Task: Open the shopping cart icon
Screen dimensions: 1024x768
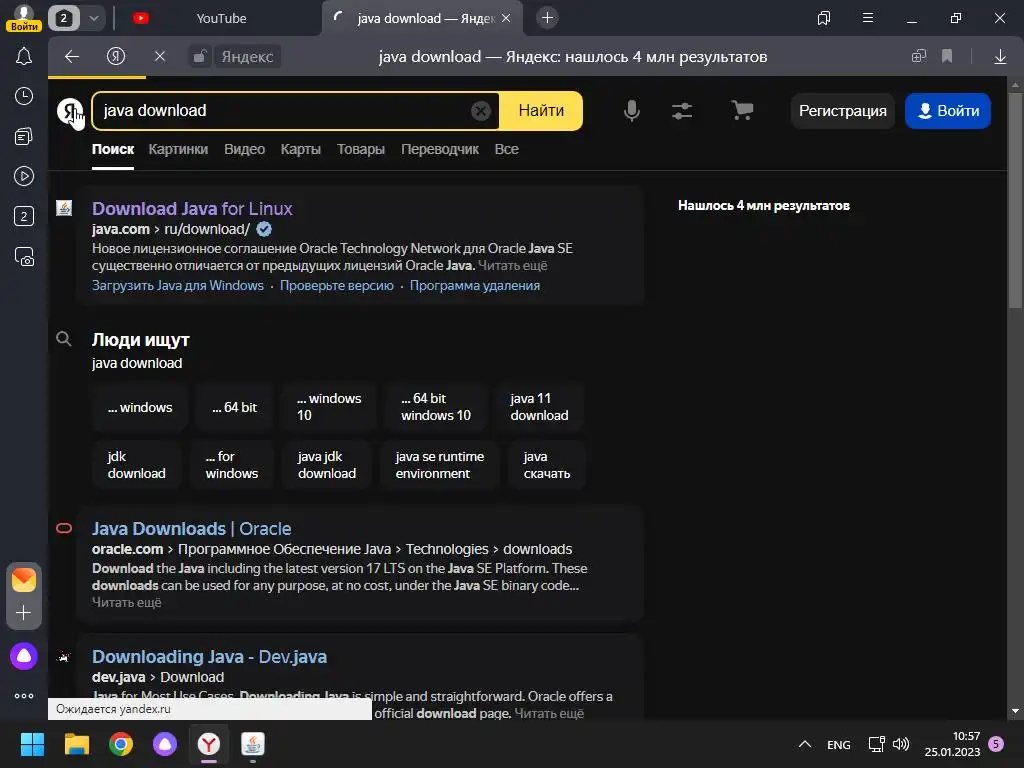Action: 743,111
